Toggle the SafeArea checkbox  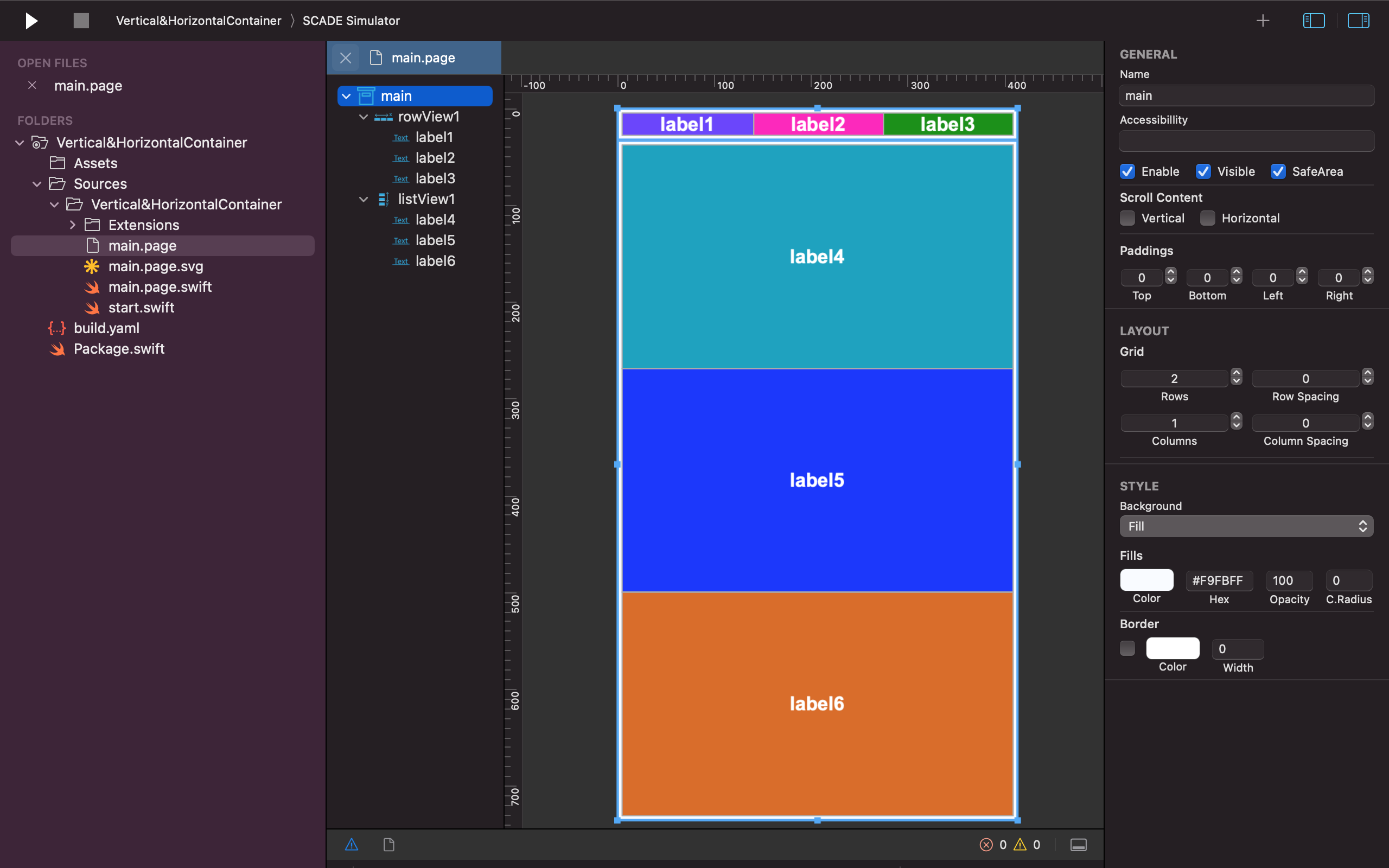click(1278, 171)
